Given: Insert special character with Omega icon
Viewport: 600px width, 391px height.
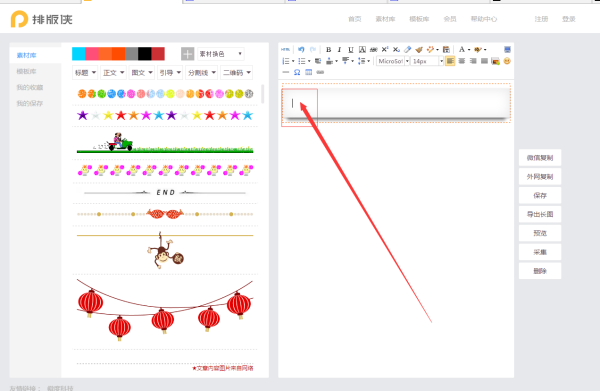Looking at the screenshot, I should (297, 72).
